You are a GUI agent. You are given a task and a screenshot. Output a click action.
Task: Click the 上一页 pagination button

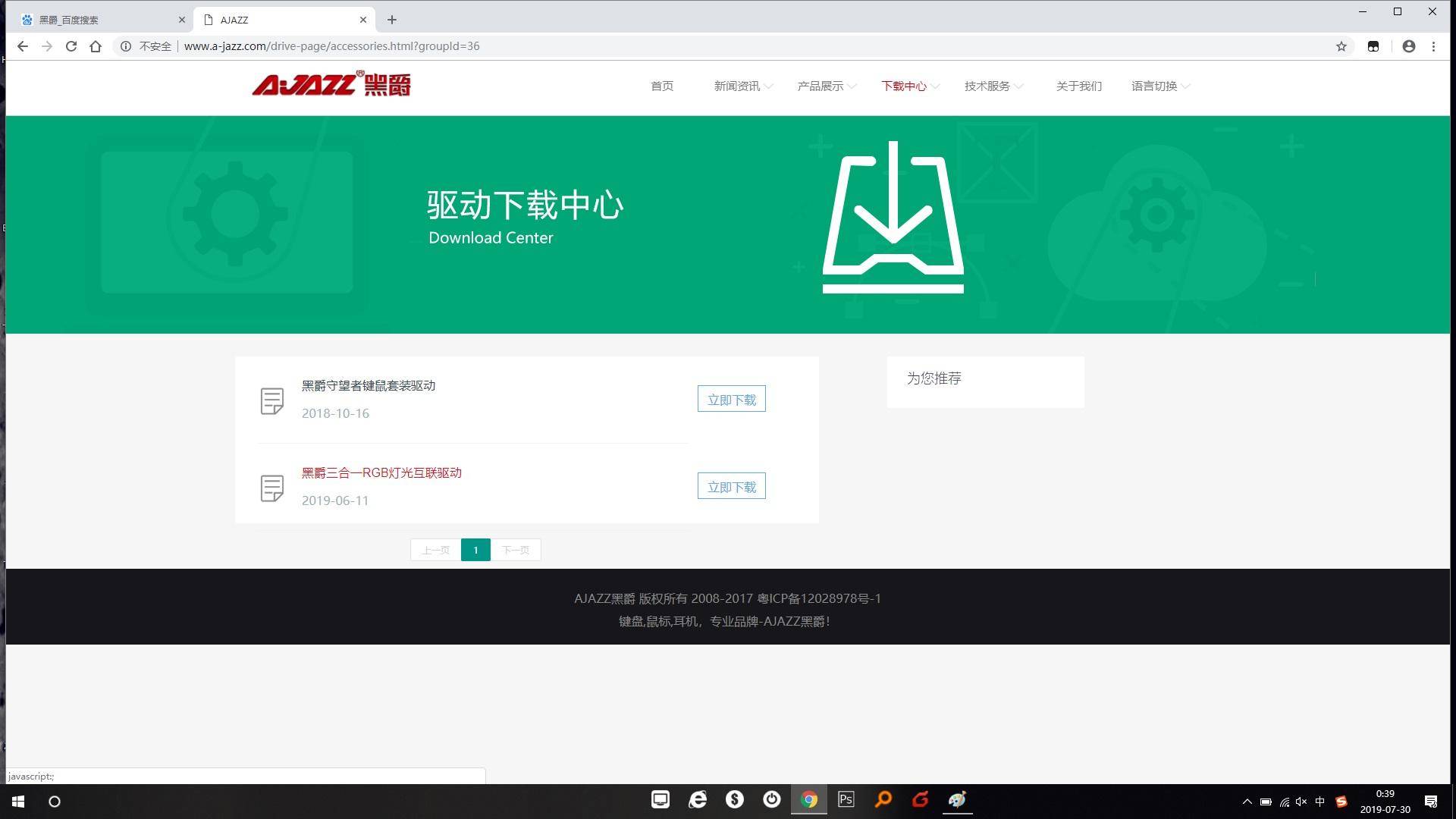click(435, 550)
